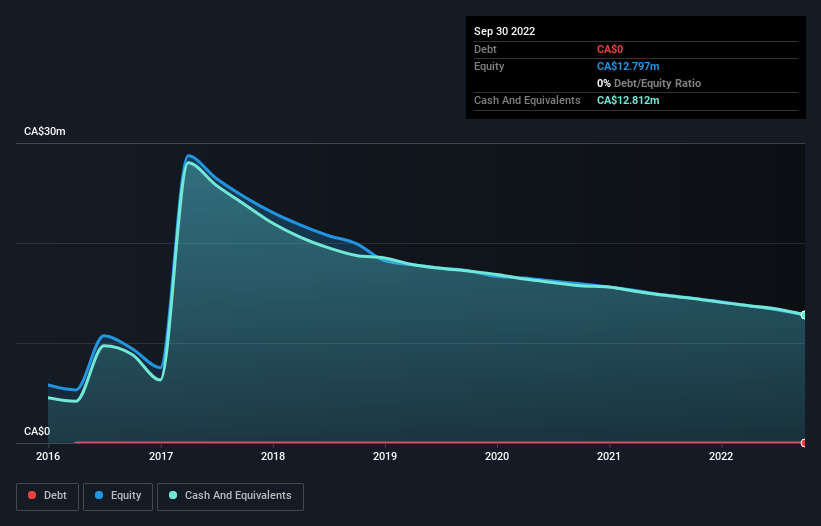Click the Debt label in tooltip

[x=485, y=50]
